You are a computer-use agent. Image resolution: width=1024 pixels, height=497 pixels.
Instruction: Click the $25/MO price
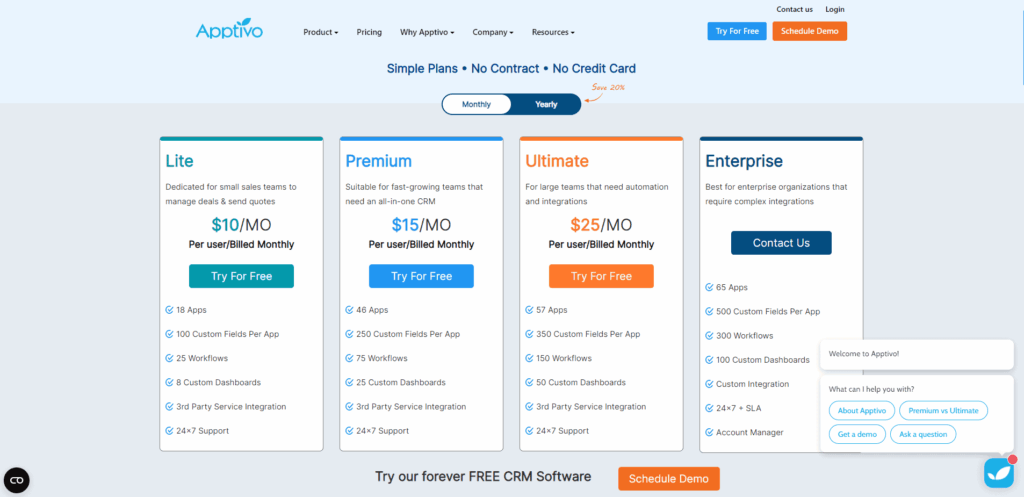point(601,225)
